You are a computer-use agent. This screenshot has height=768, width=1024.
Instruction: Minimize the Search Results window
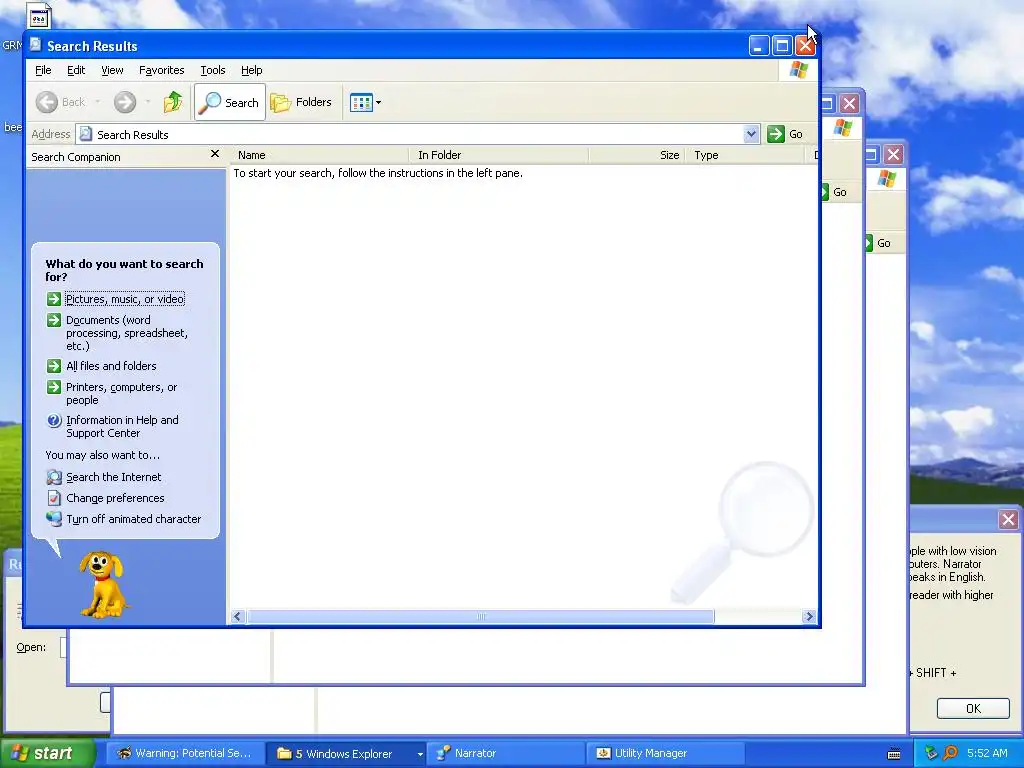coord(758,46)
